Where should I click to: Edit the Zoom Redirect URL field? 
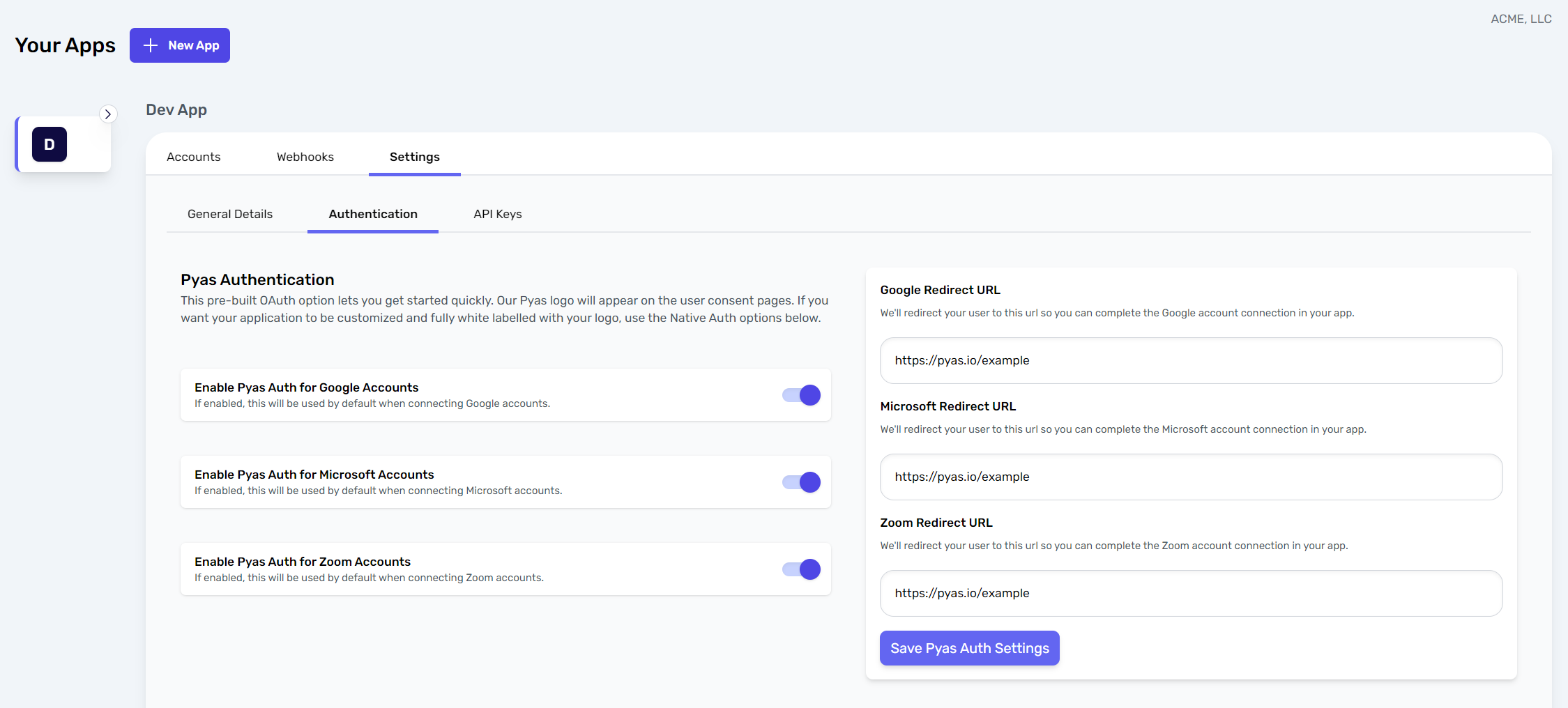point(1190,593)
